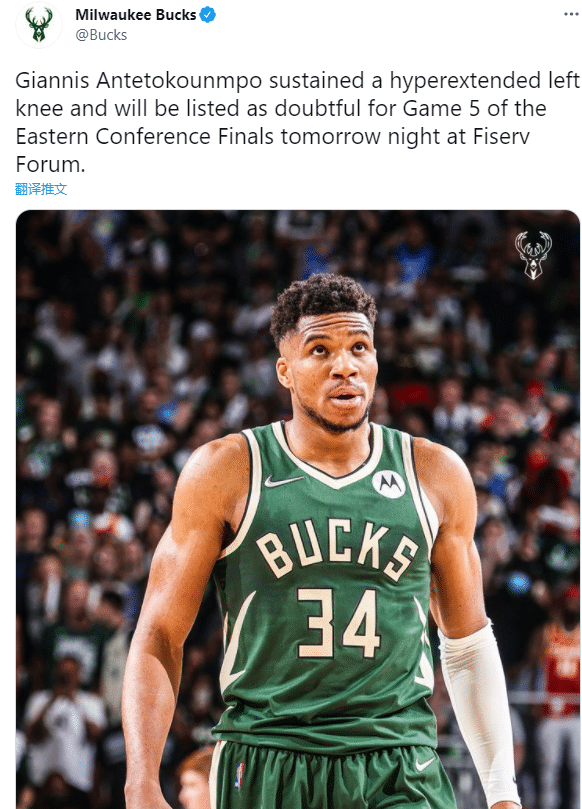
Task: Open the three-dot more options menu
Action: pos(571,14)
